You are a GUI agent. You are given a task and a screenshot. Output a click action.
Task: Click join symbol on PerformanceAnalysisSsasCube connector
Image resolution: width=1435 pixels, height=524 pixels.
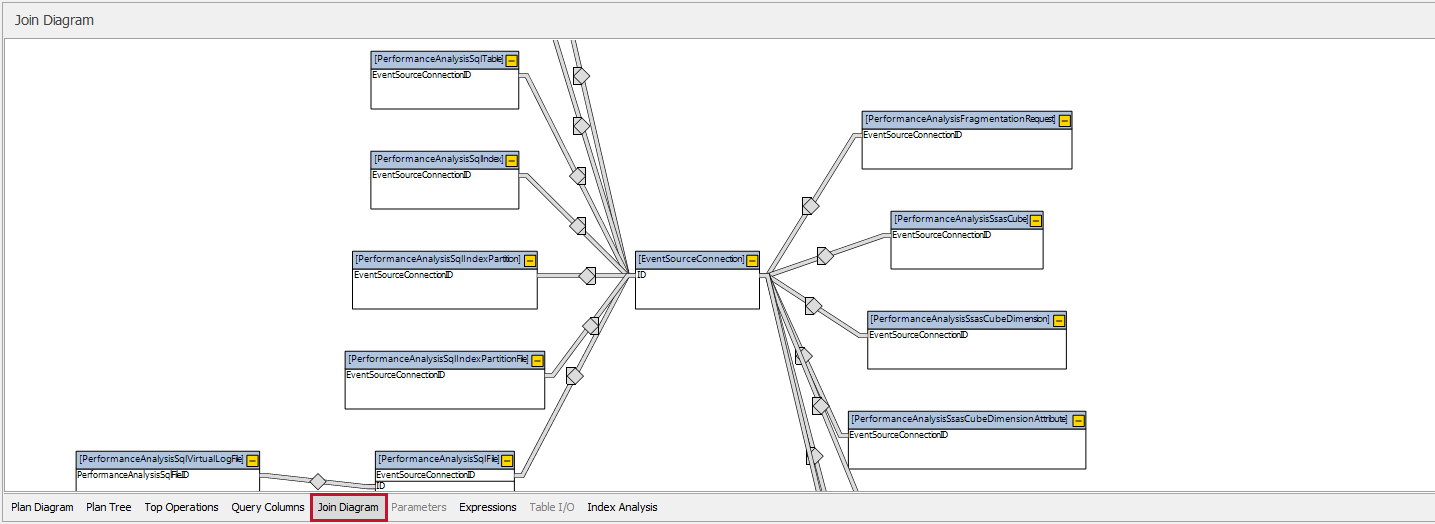tap(824, 256)
